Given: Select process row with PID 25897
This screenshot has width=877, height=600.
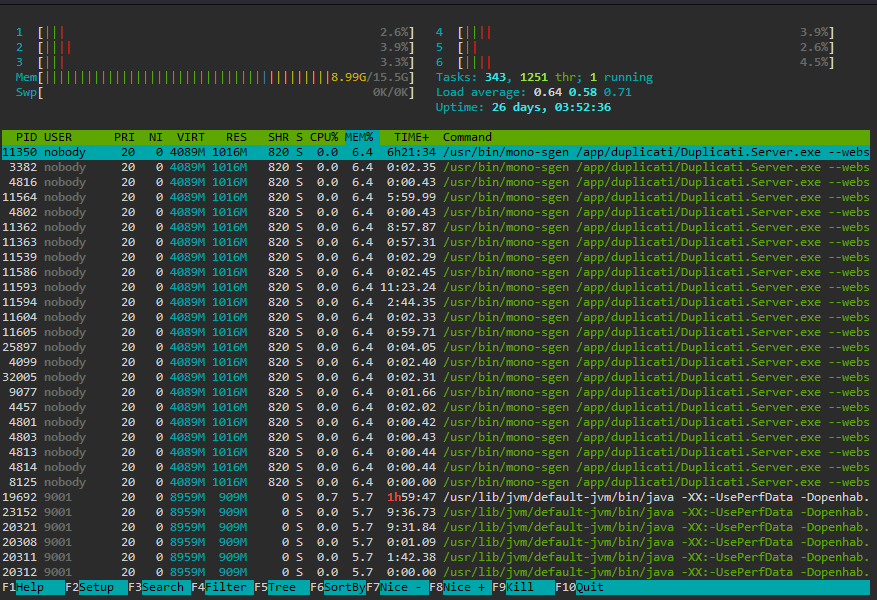Looking at the screenshot, I should [x=436, y=347].
